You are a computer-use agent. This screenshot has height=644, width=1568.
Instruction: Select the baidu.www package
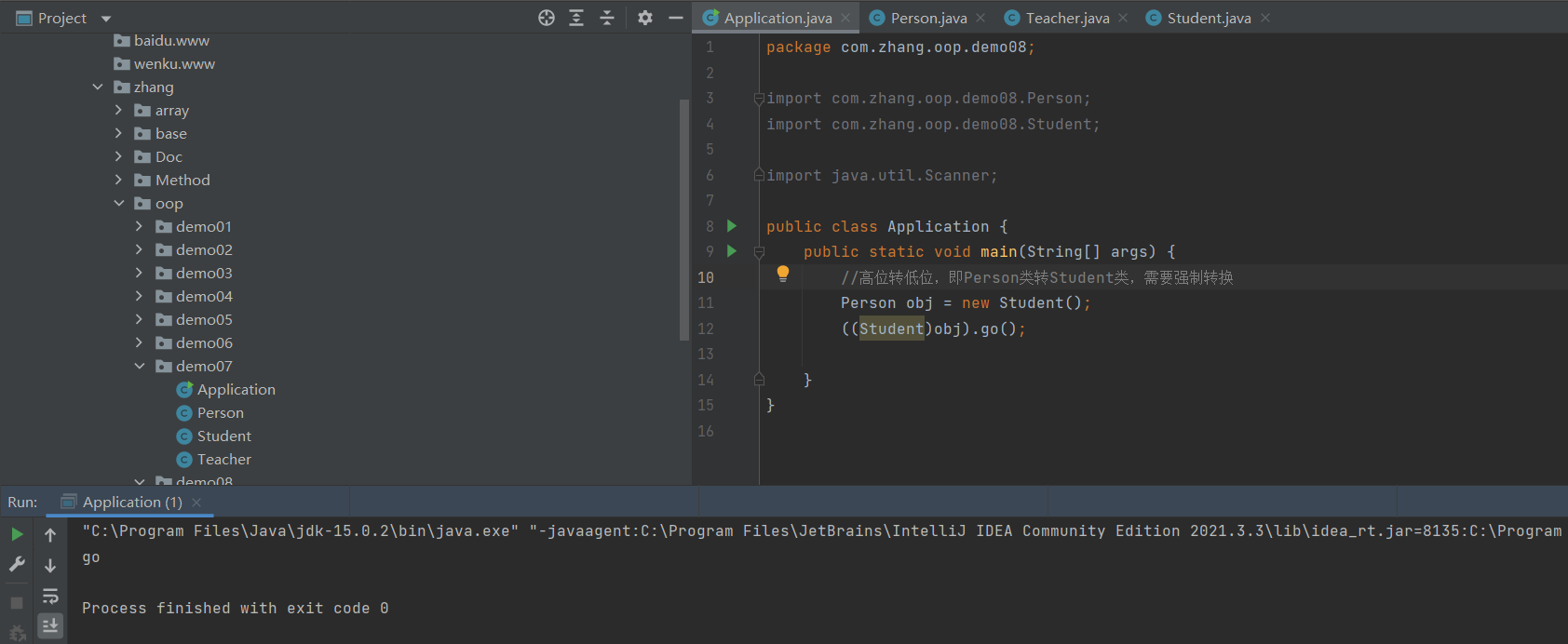tap(161, 40)
